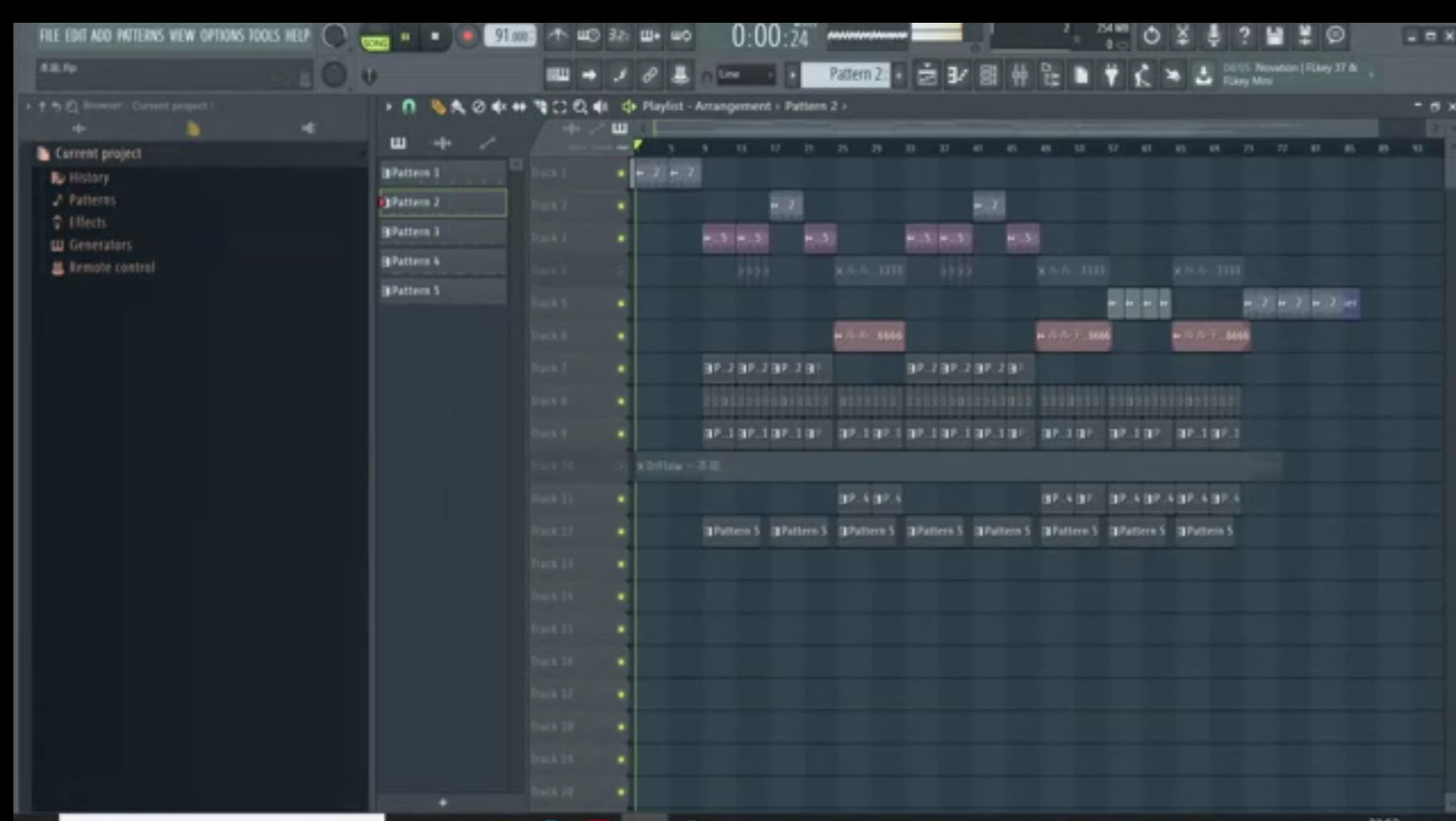Open the Browser view button

pos(1051,75)
